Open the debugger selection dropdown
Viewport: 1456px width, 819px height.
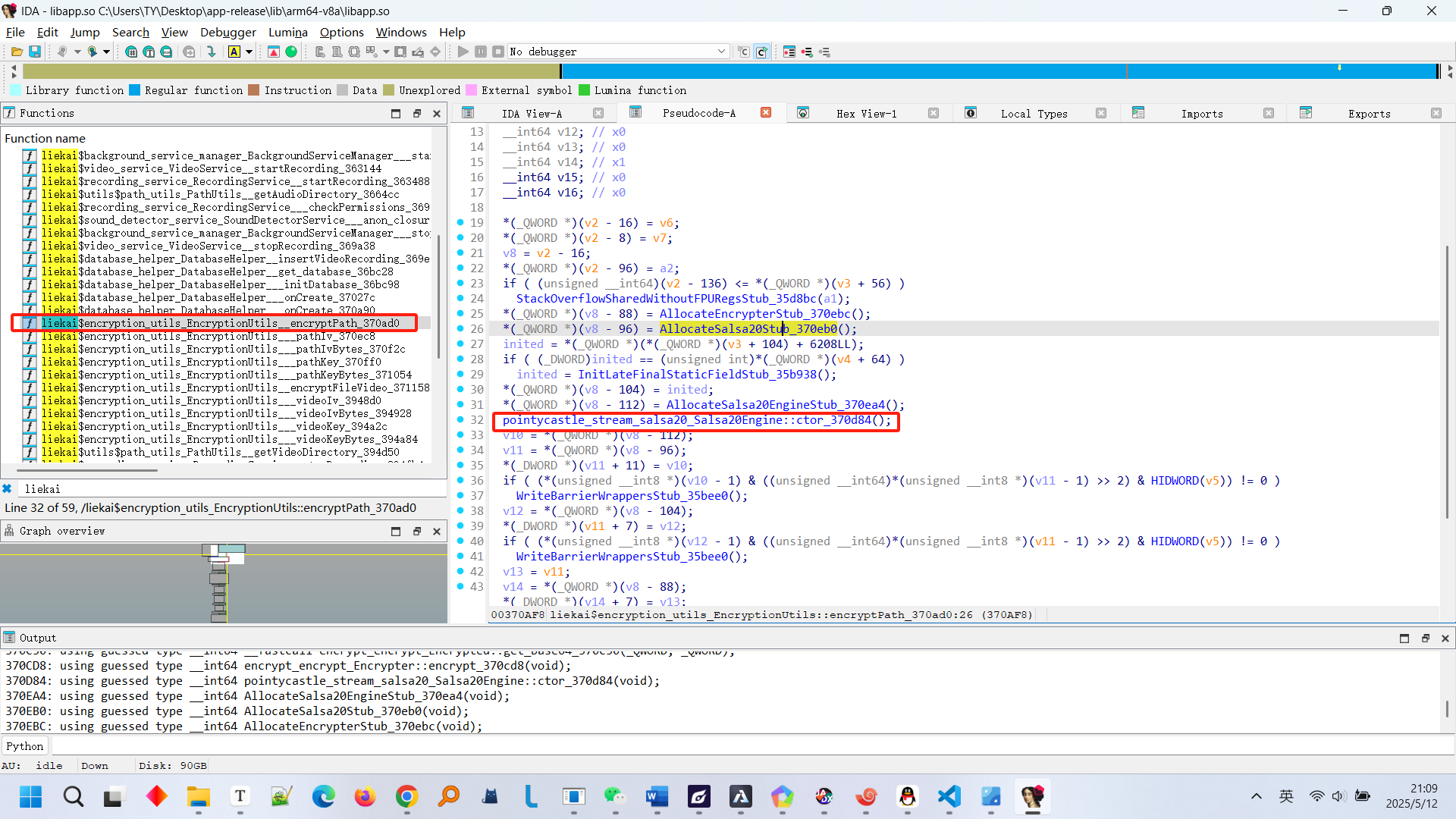pos(721,52)
